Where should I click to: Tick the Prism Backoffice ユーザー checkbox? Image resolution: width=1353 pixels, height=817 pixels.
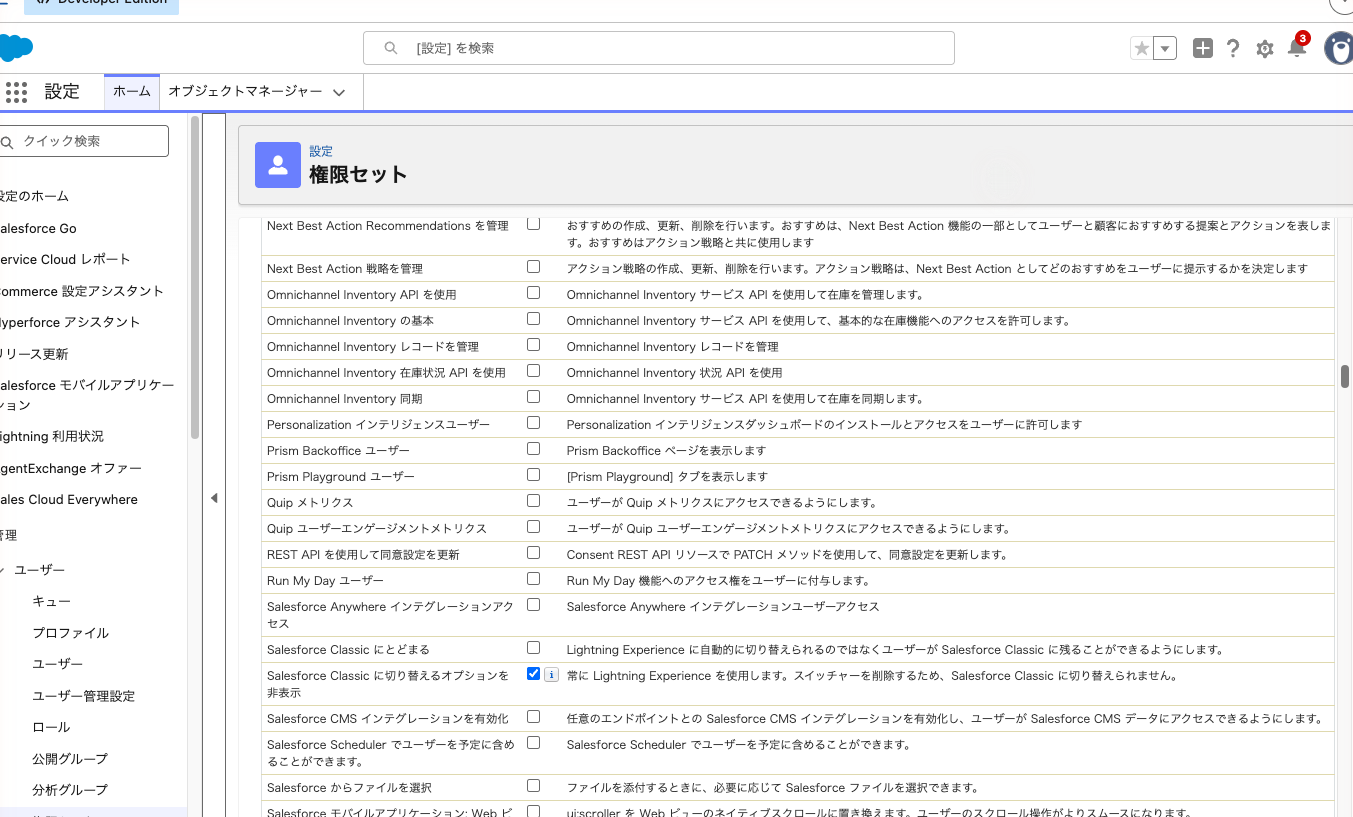coord(533,449)
